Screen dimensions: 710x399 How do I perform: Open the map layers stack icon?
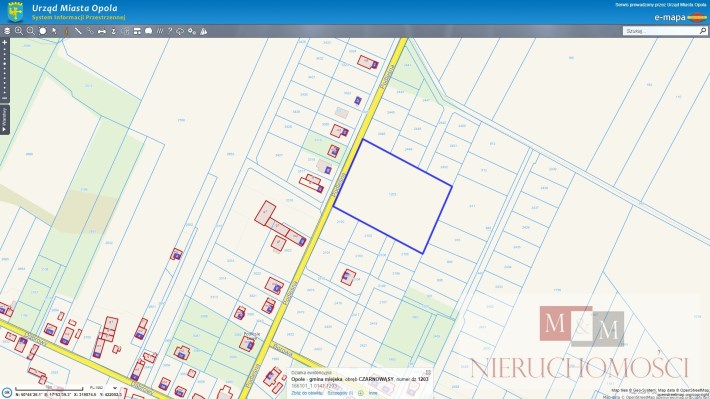pos(7,31)
